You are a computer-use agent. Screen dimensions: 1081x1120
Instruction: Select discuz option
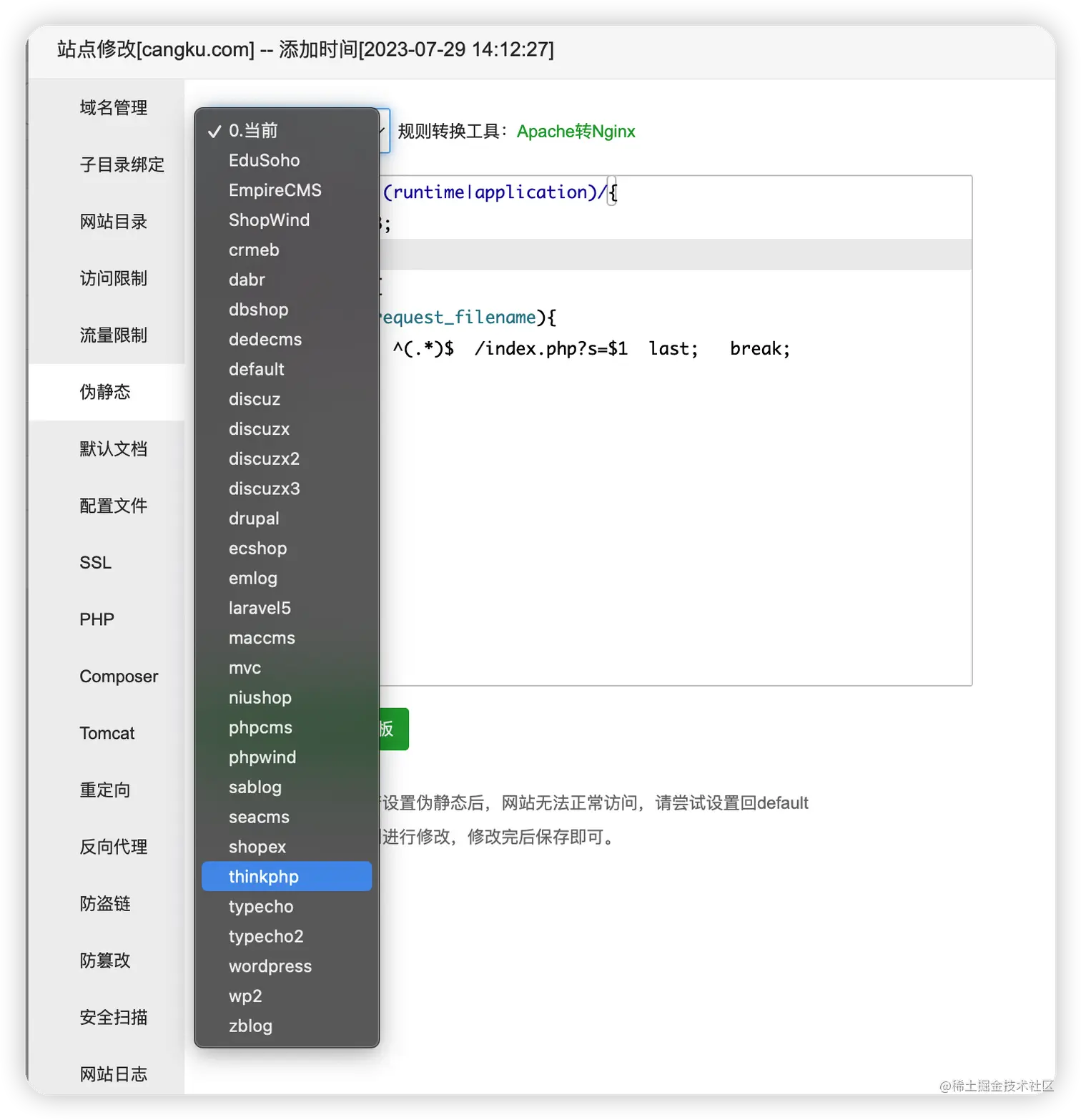287,399
